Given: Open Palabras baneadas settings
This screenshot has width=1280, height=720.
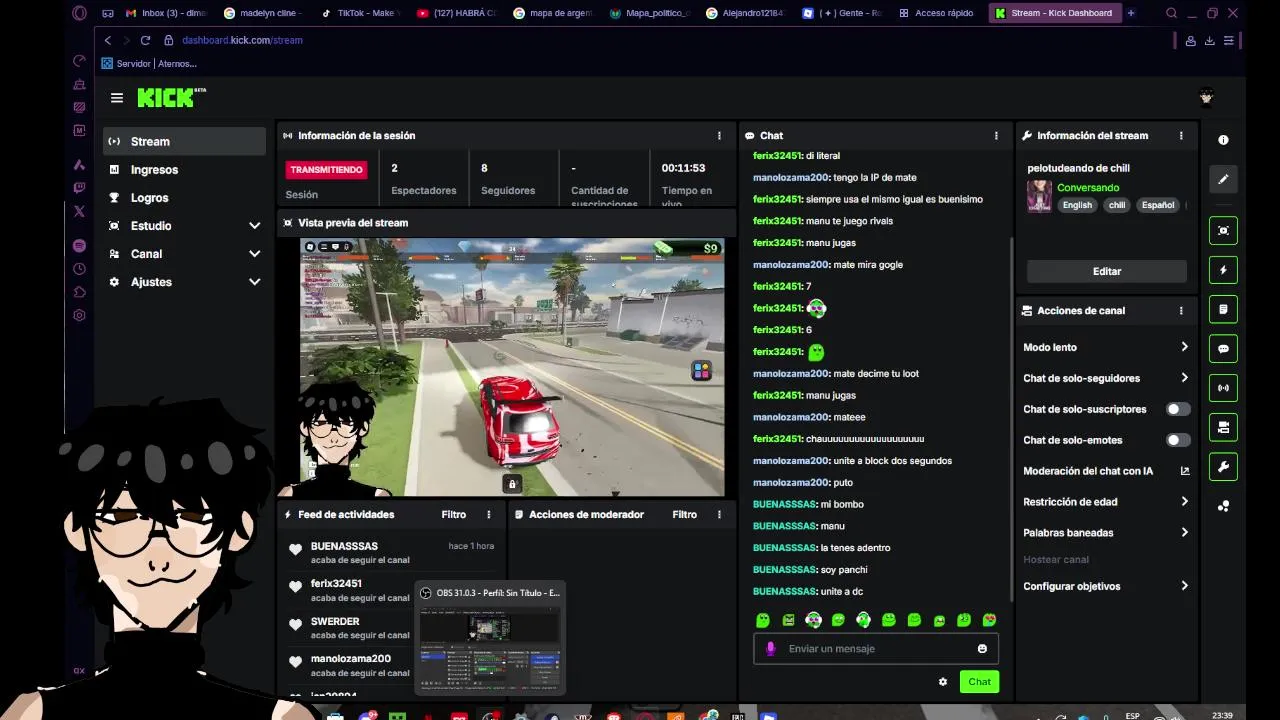Looking at the screenshot, I should pos(1106,533).
